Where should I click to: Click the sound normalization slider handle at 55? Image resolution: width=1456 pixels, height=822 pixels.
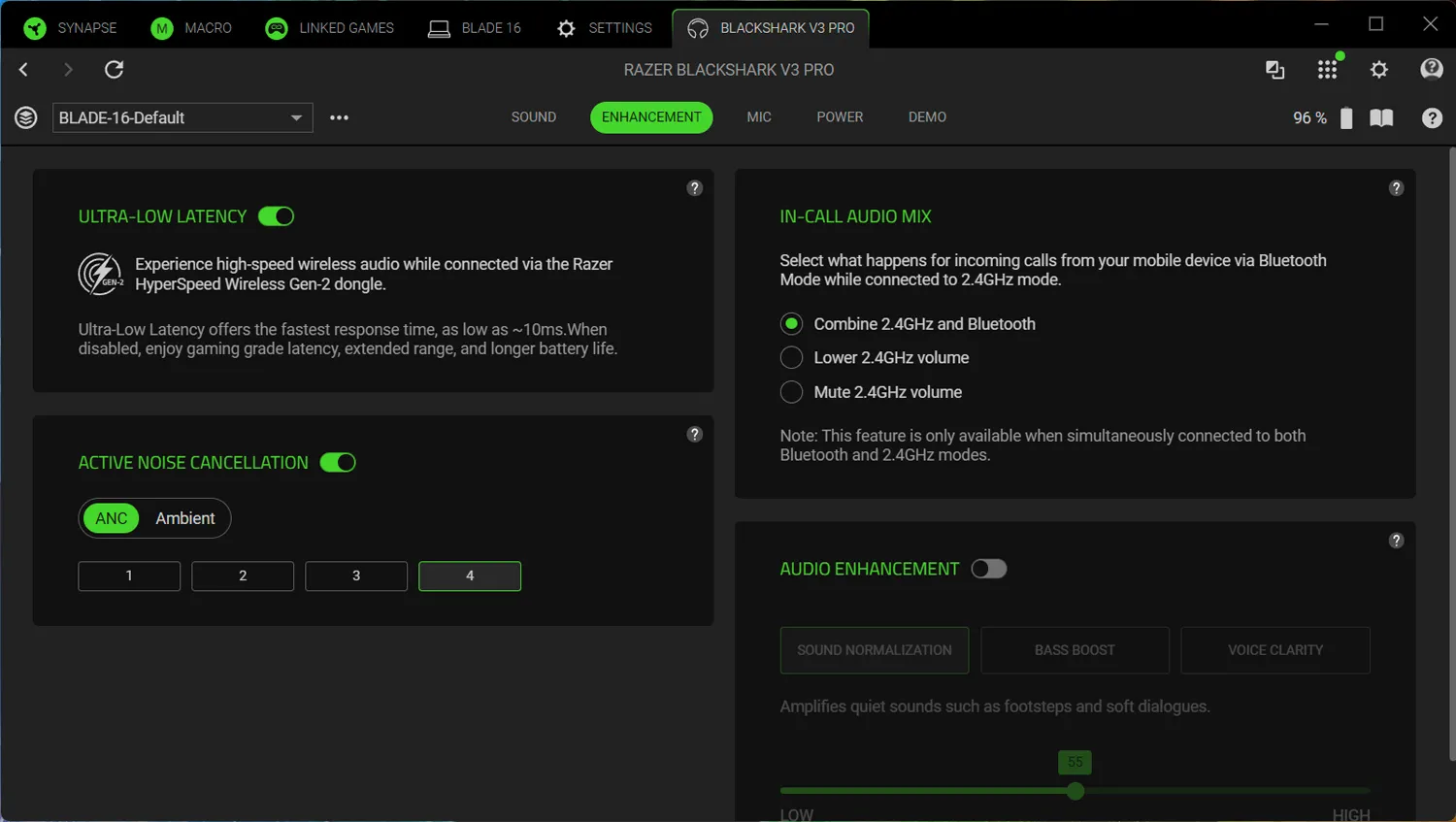coord(1075,791)
